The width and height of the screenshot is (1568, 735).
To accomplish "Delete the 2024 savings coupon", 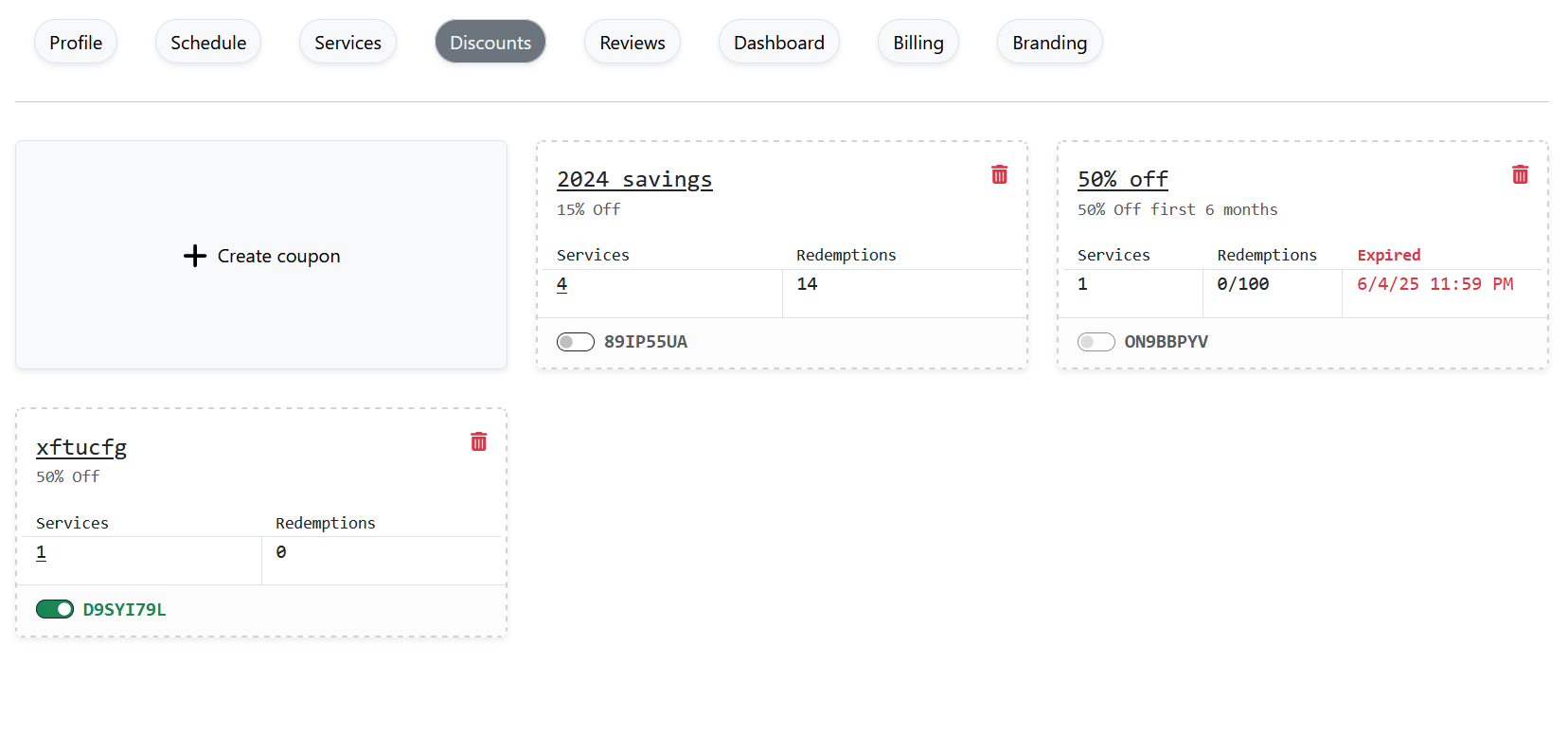I will click(999, 174).
